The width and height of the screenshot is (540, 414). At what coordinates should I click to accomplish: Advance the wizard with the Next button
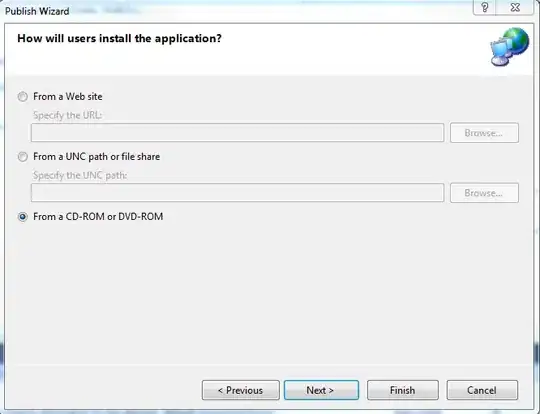321,390
